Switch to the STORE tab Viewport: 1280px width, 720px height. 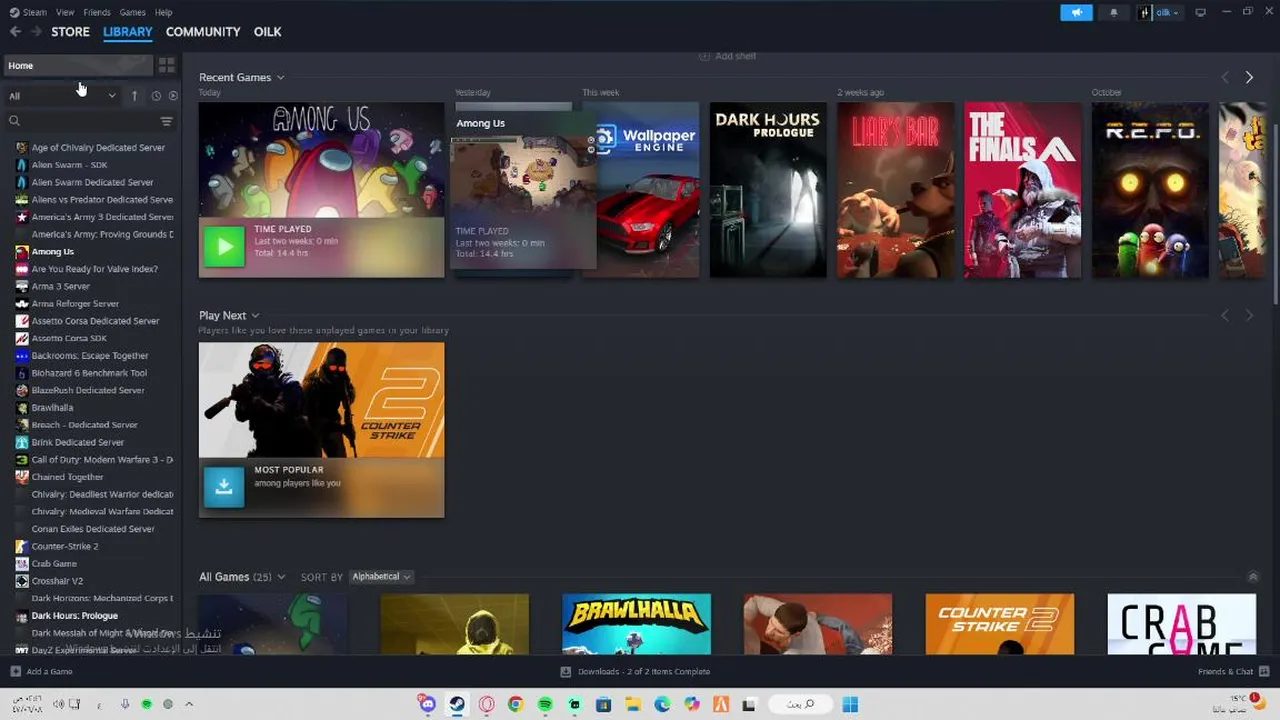pyautogui.click(x=70, y=32)
